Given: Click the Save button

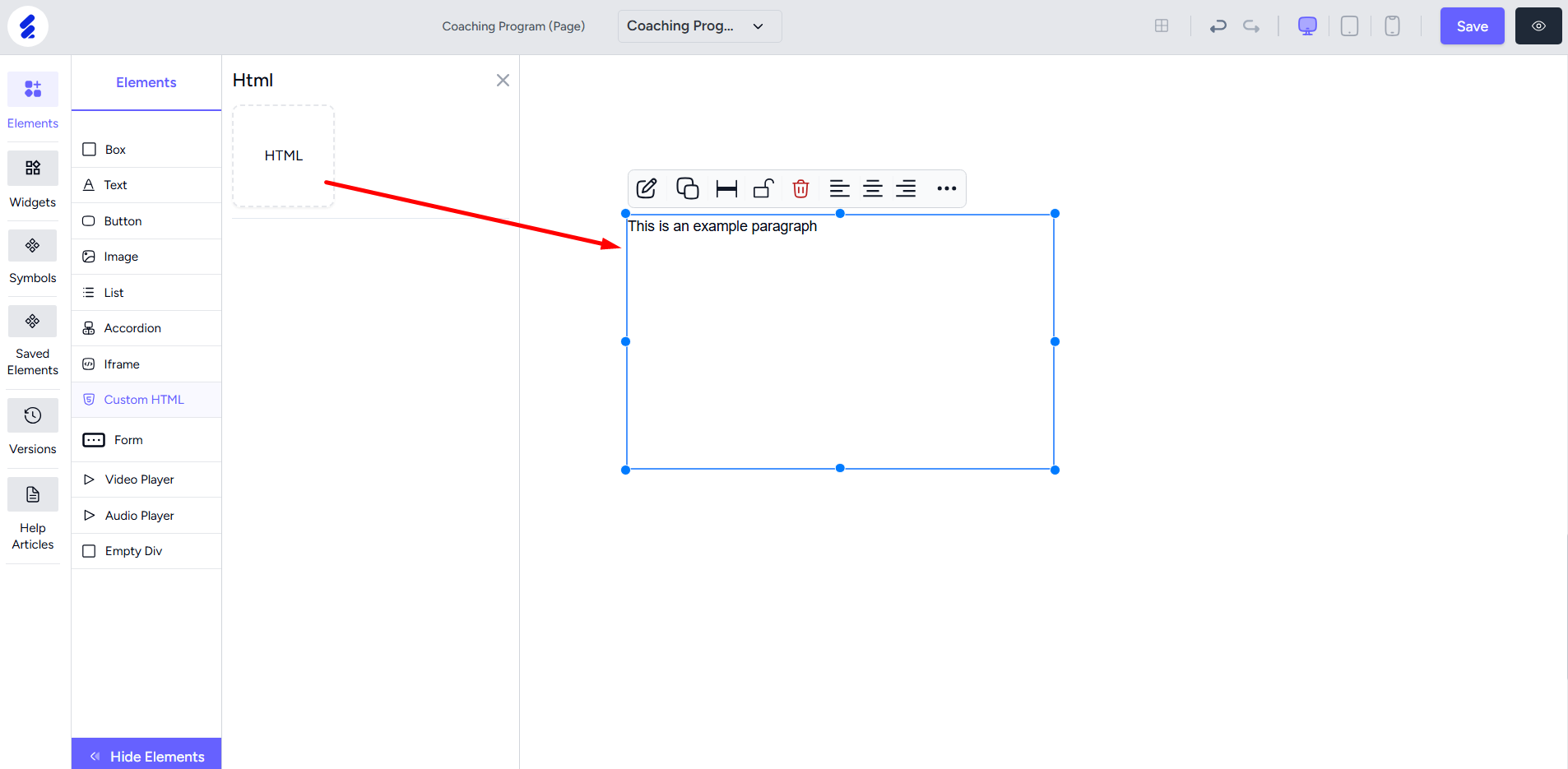Looking at the screenshot, I should tap(1472, 26).
